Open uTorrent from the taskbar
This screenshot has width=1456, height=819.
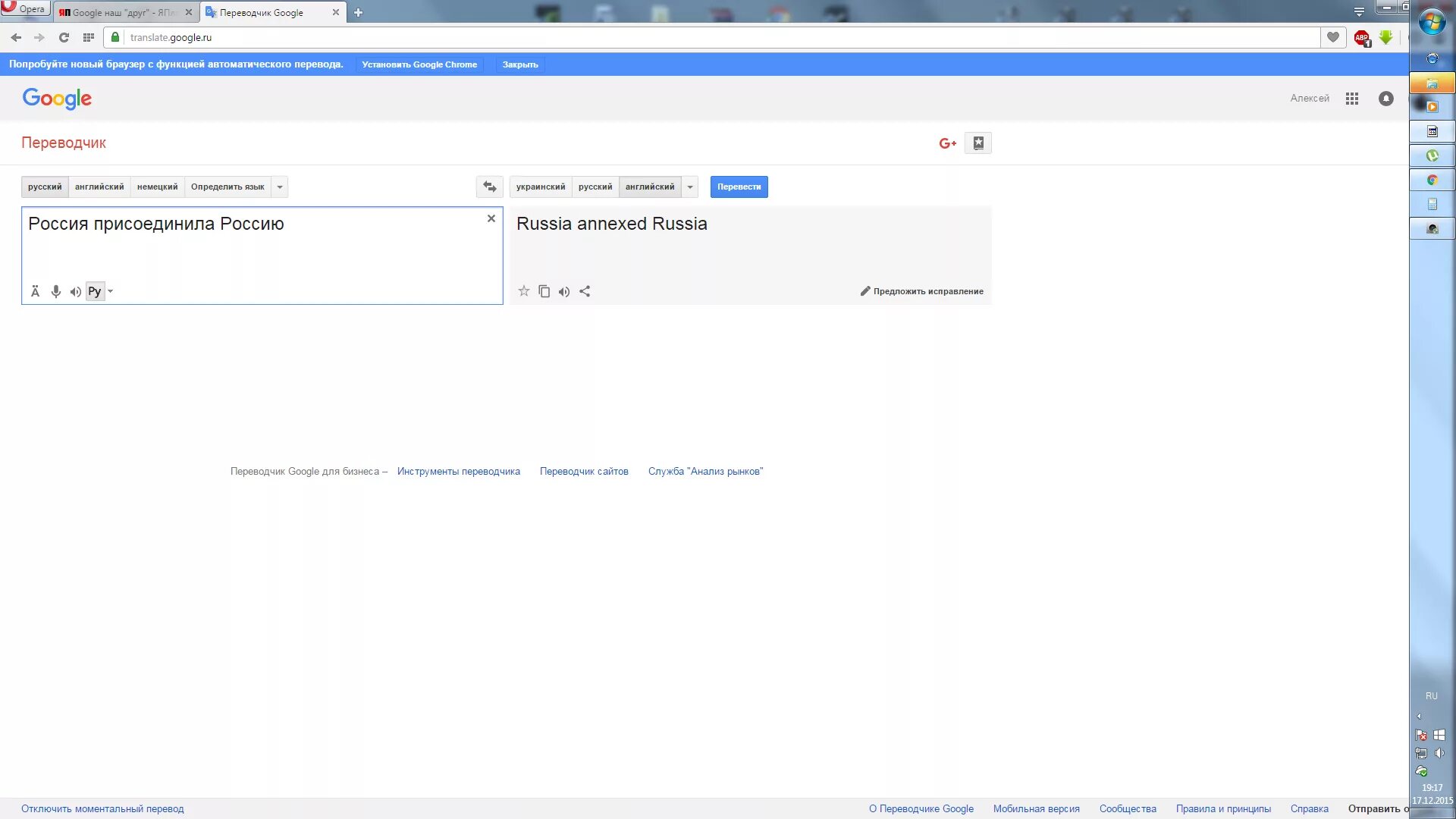click(1432, 155)
